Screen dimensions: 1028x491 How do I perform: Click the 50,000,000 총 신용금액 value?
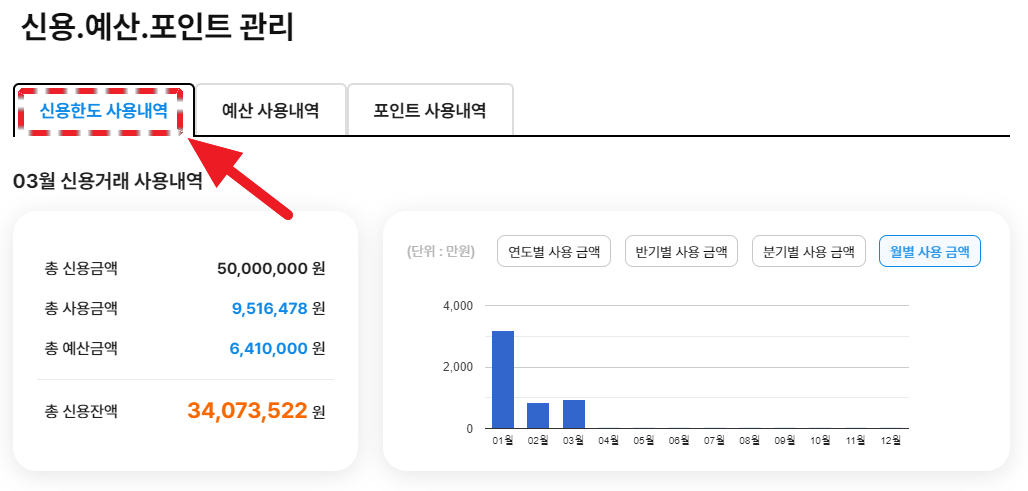point(262,268)
